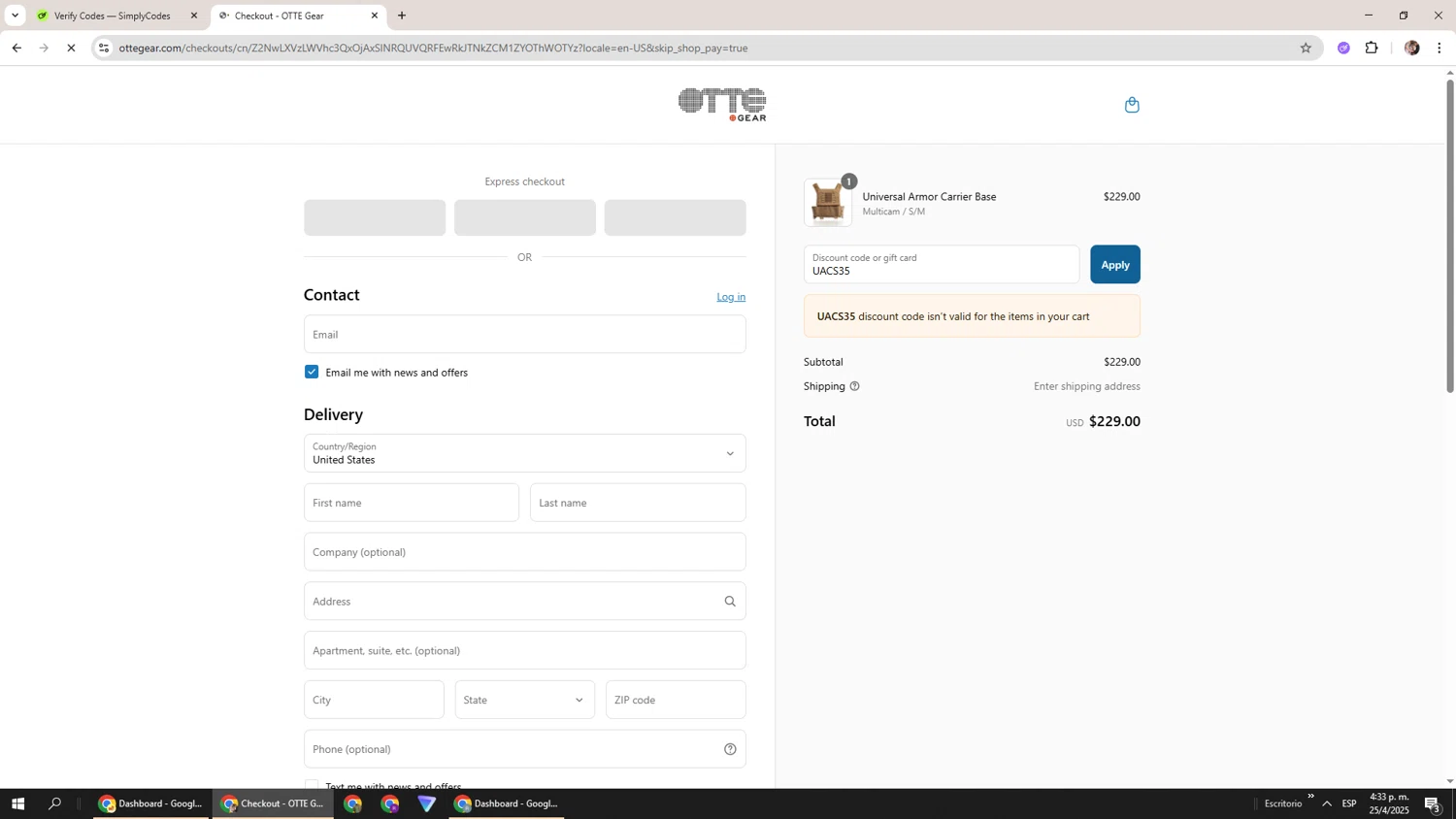Open the notification center icon
Screen dimensions: 1456x819
click(1433, 803)
